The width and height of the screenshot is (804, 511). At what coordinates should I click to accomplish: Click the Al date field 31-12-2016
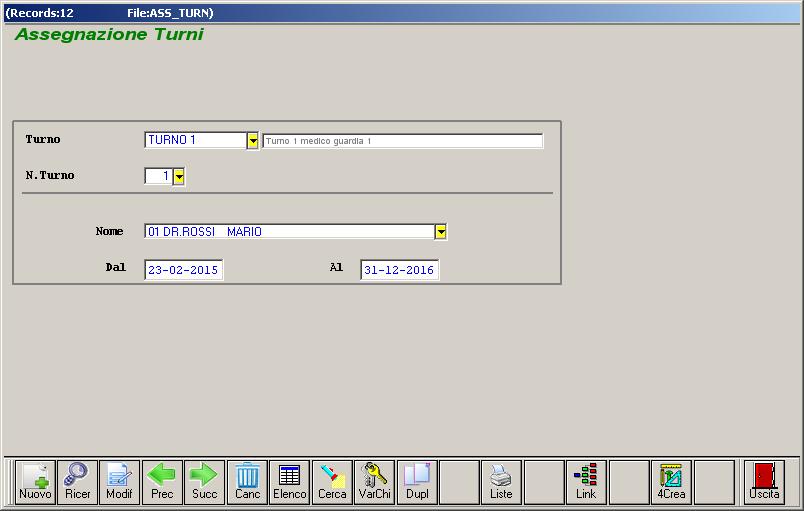(399, 270)
